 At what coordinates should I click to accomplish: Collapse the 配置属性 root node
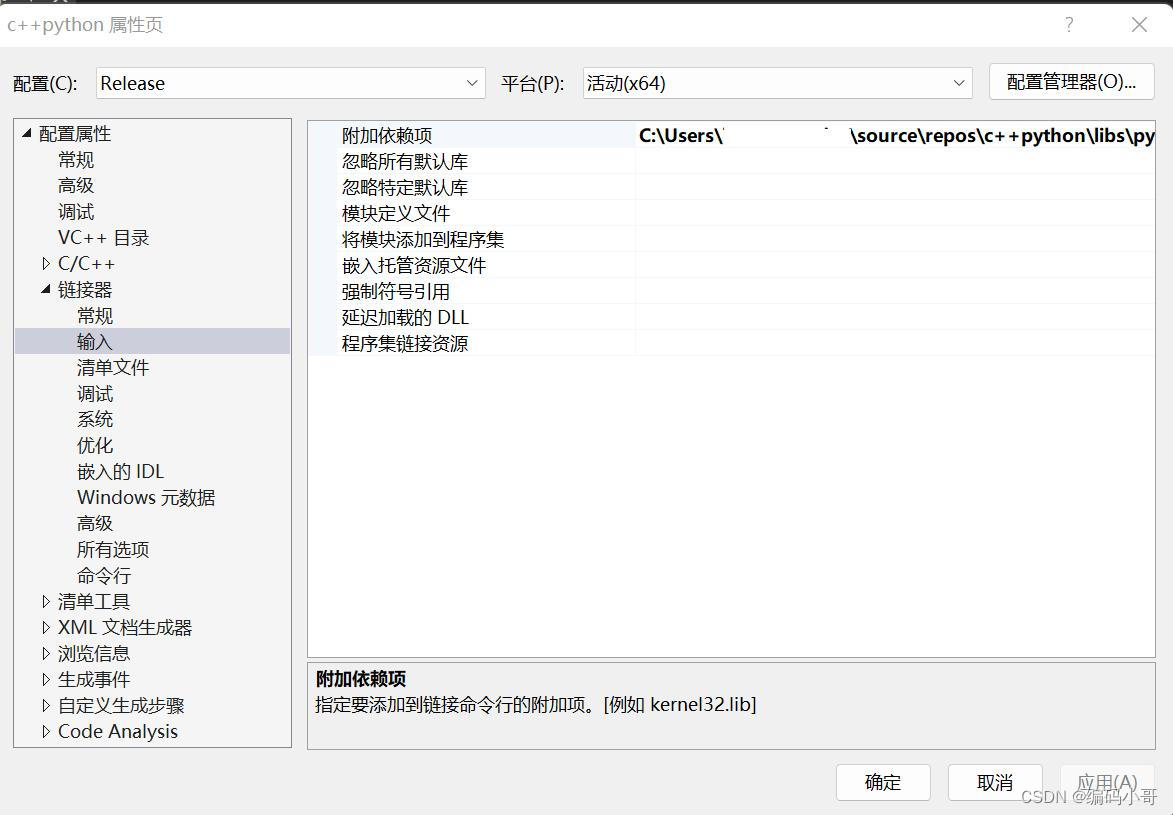27,133
